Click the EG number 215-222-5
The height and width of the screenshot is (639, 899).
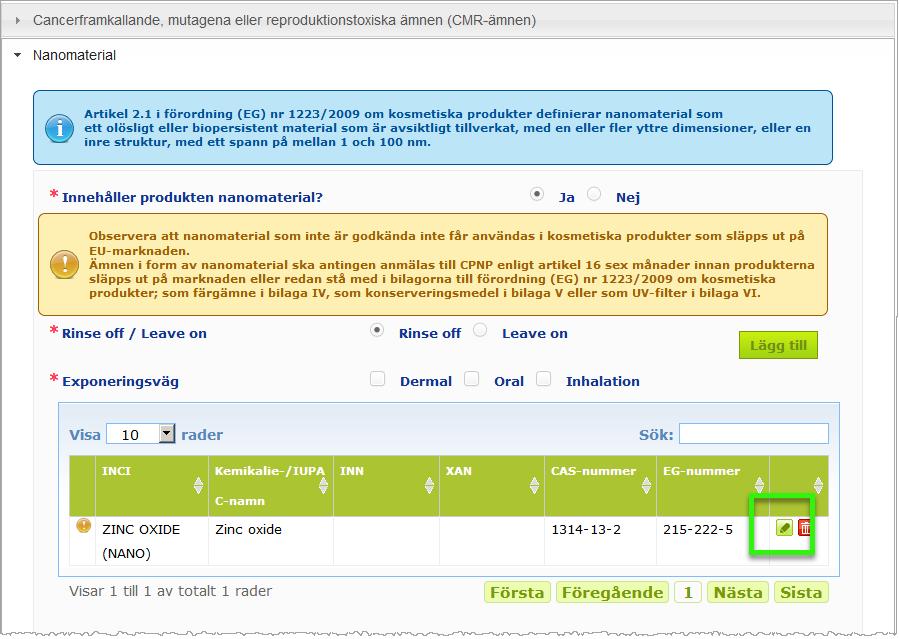[698, 530]
